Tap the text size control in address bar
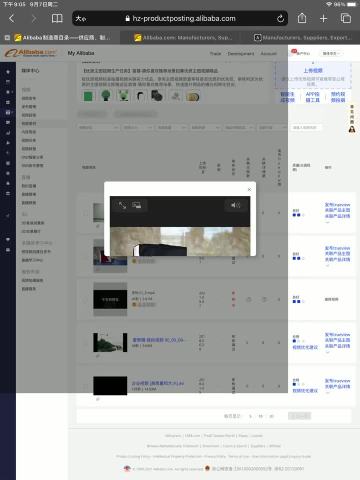The image size is (360, 480). [80, 19]
